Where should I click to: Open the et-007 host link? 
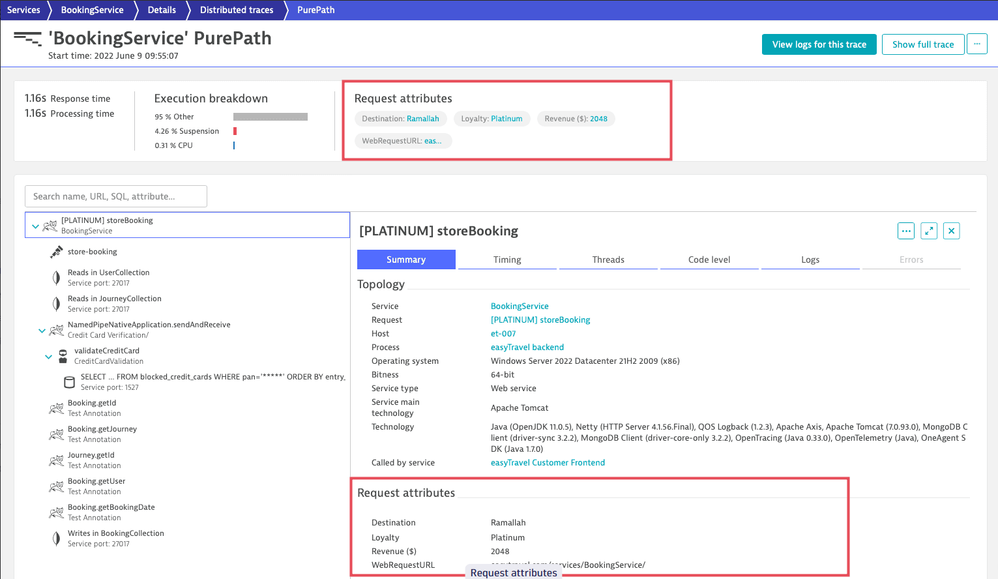(x=503, y=333)
